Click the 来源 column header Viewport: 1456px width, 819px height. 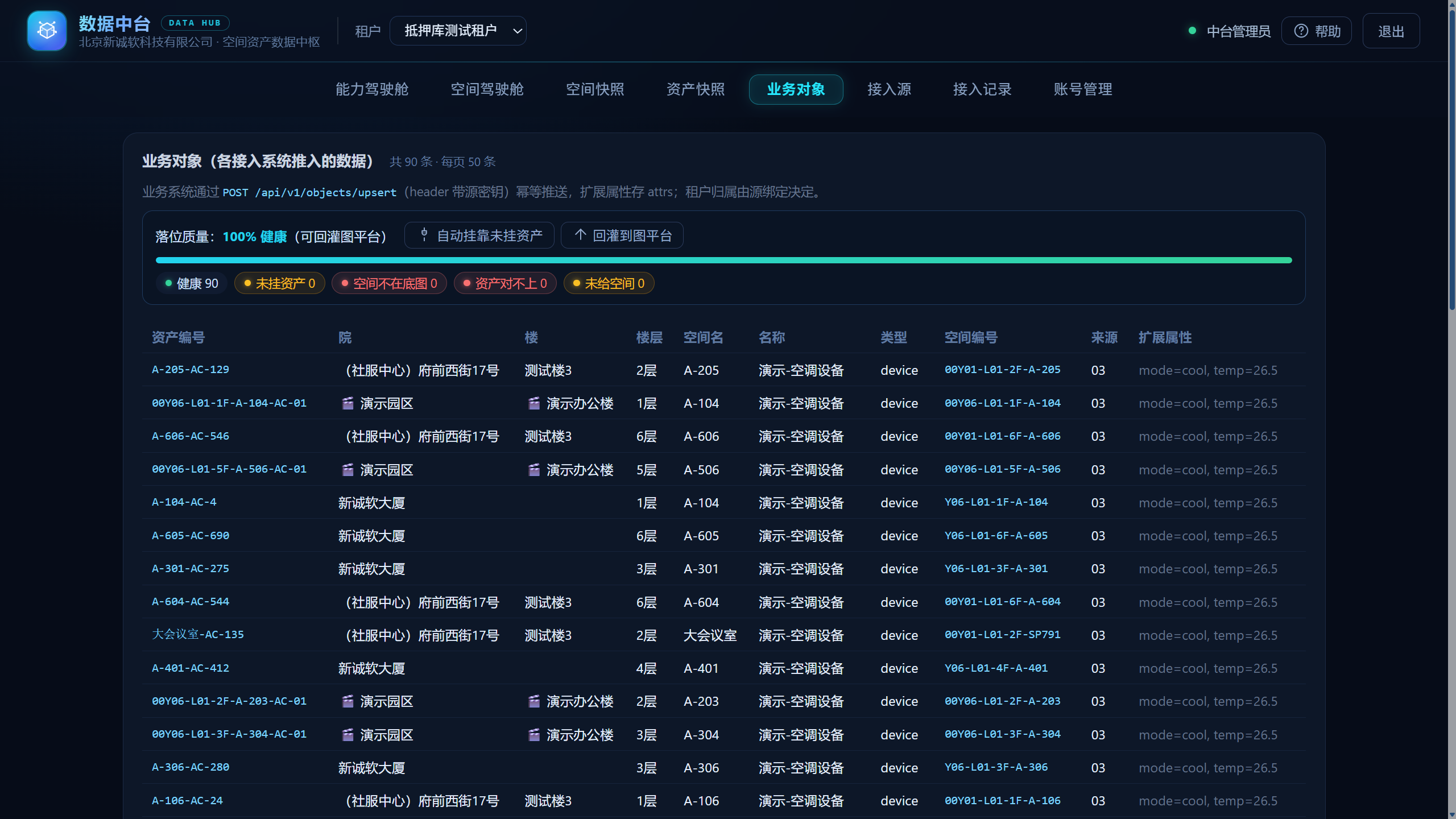[x=1105, y=337]
